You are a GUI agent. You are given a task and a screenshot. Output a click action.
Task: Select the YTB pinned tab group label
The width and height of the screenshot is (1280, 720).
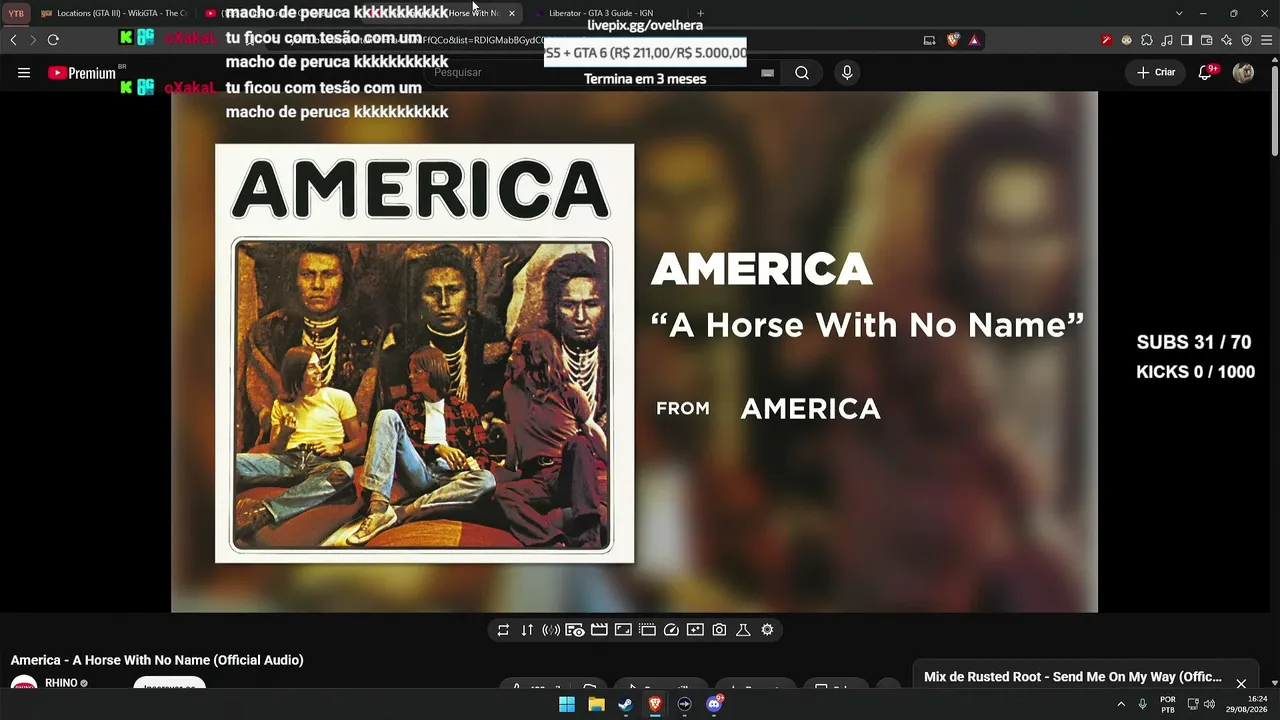pyautogui.click(x=16, y=13)
